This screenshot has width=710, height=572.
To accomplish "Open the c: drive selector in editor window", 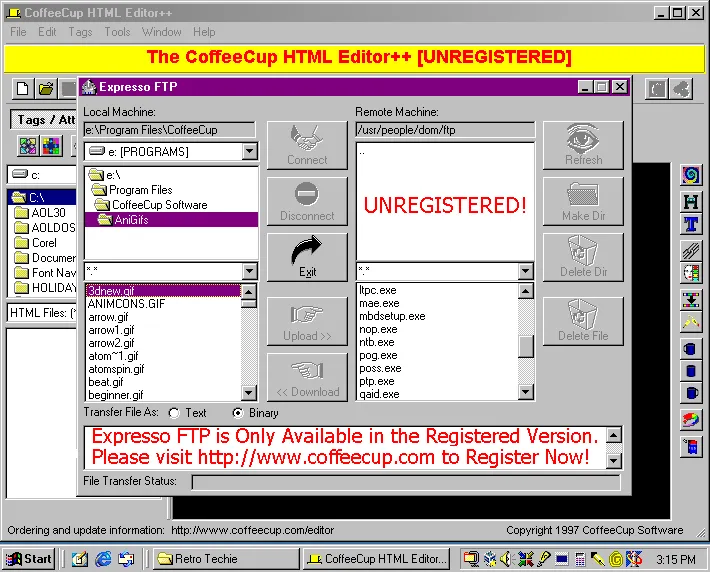I will 42,175.
